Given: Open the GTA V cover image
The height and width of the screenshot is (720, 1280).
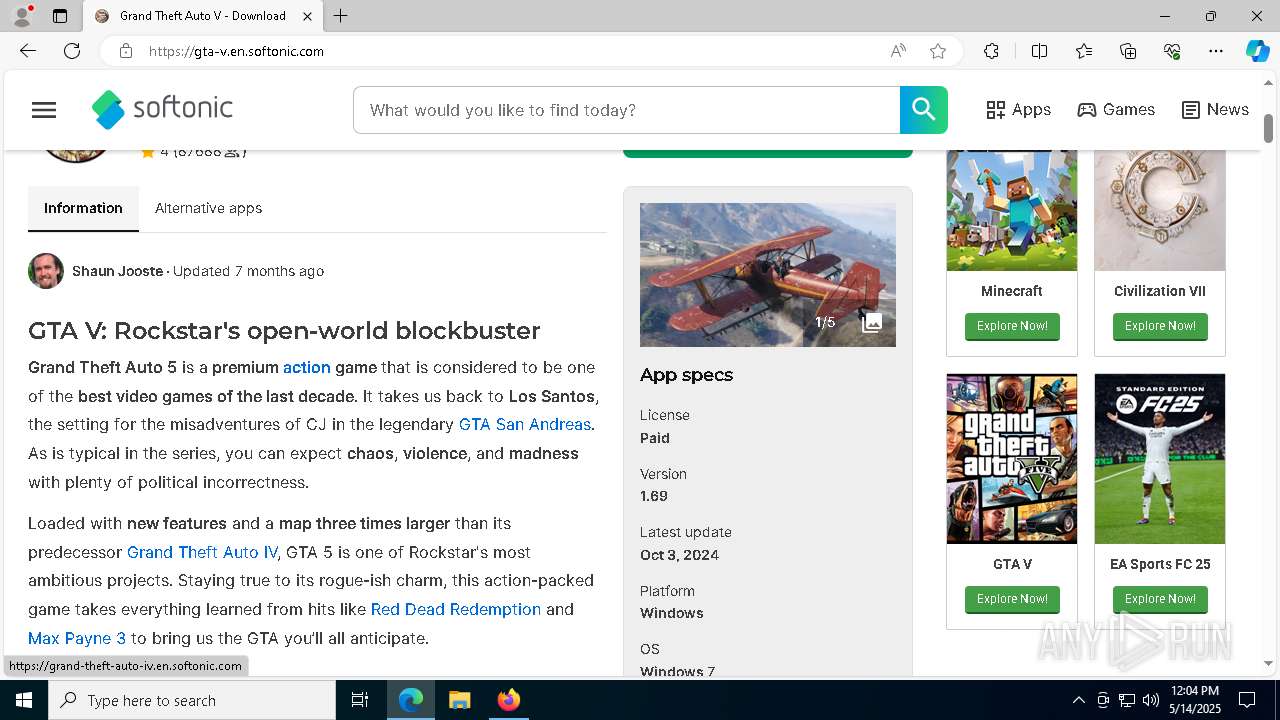Looking at the screenshot, I should pos(1012,459).
